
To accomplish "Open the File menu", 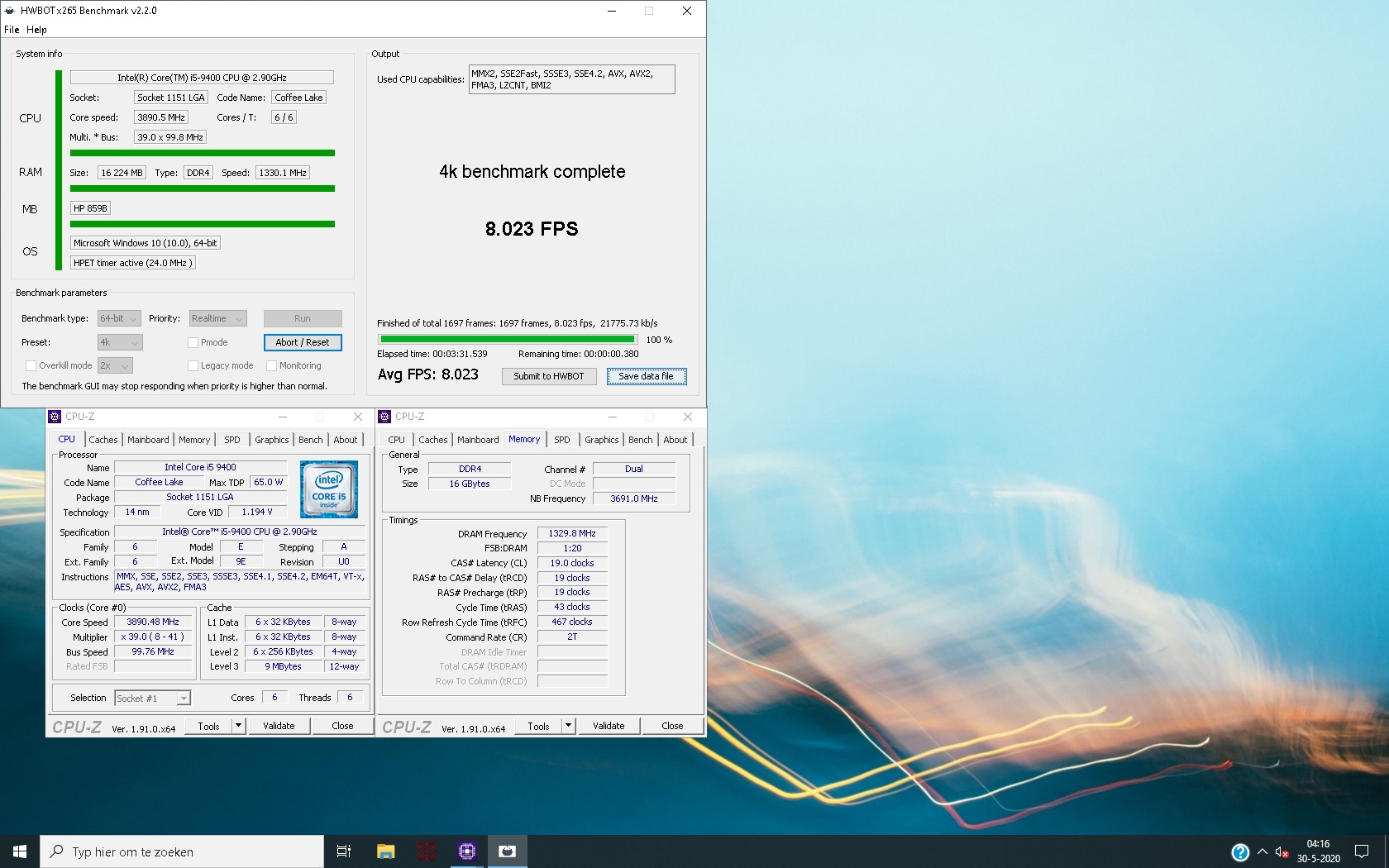I will 12,30.
